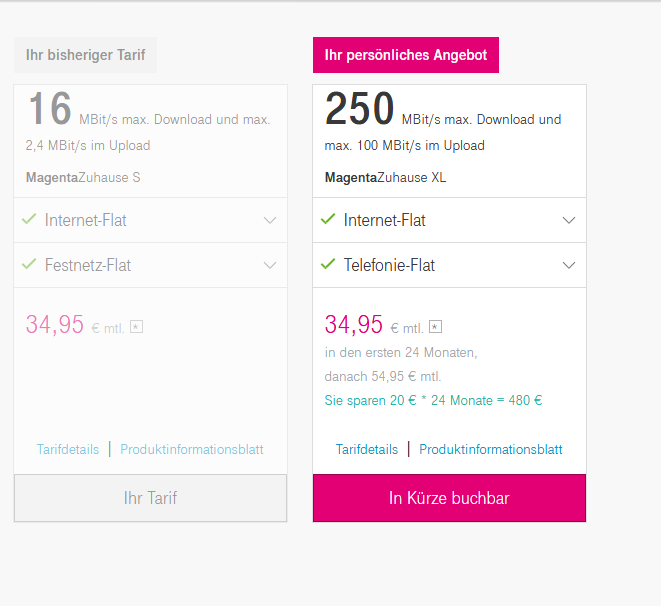Expand Telefonie-Flat details chevron
This screenshot has width=661, height=606.
point(569,266)
